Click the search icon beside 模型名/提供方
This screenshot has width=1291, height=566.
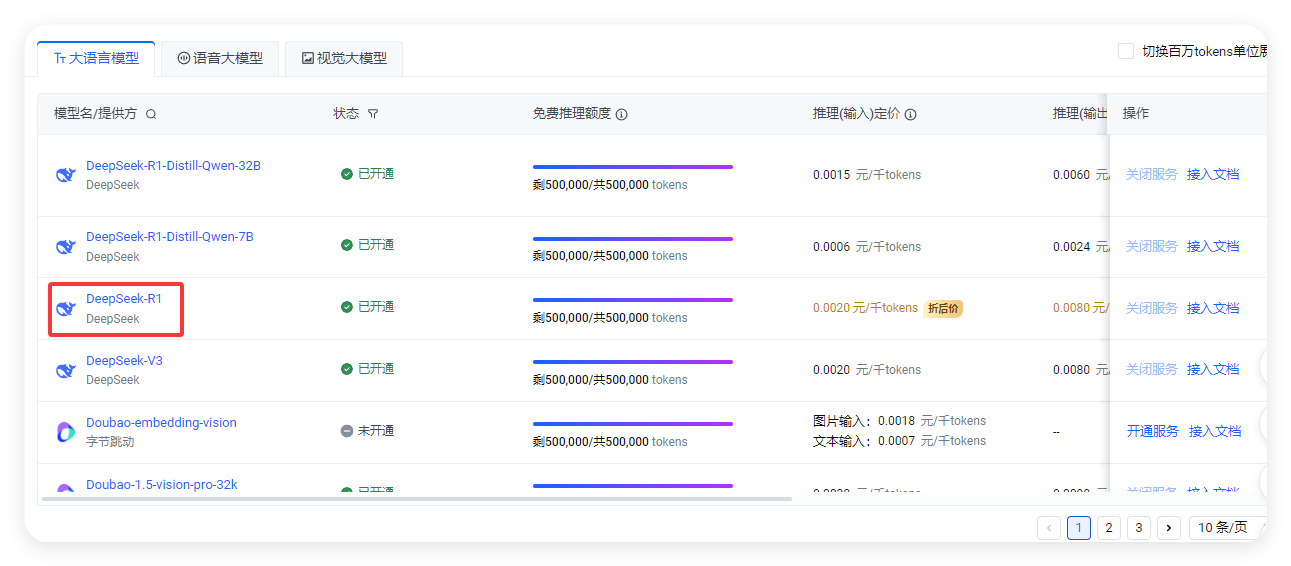151,114
